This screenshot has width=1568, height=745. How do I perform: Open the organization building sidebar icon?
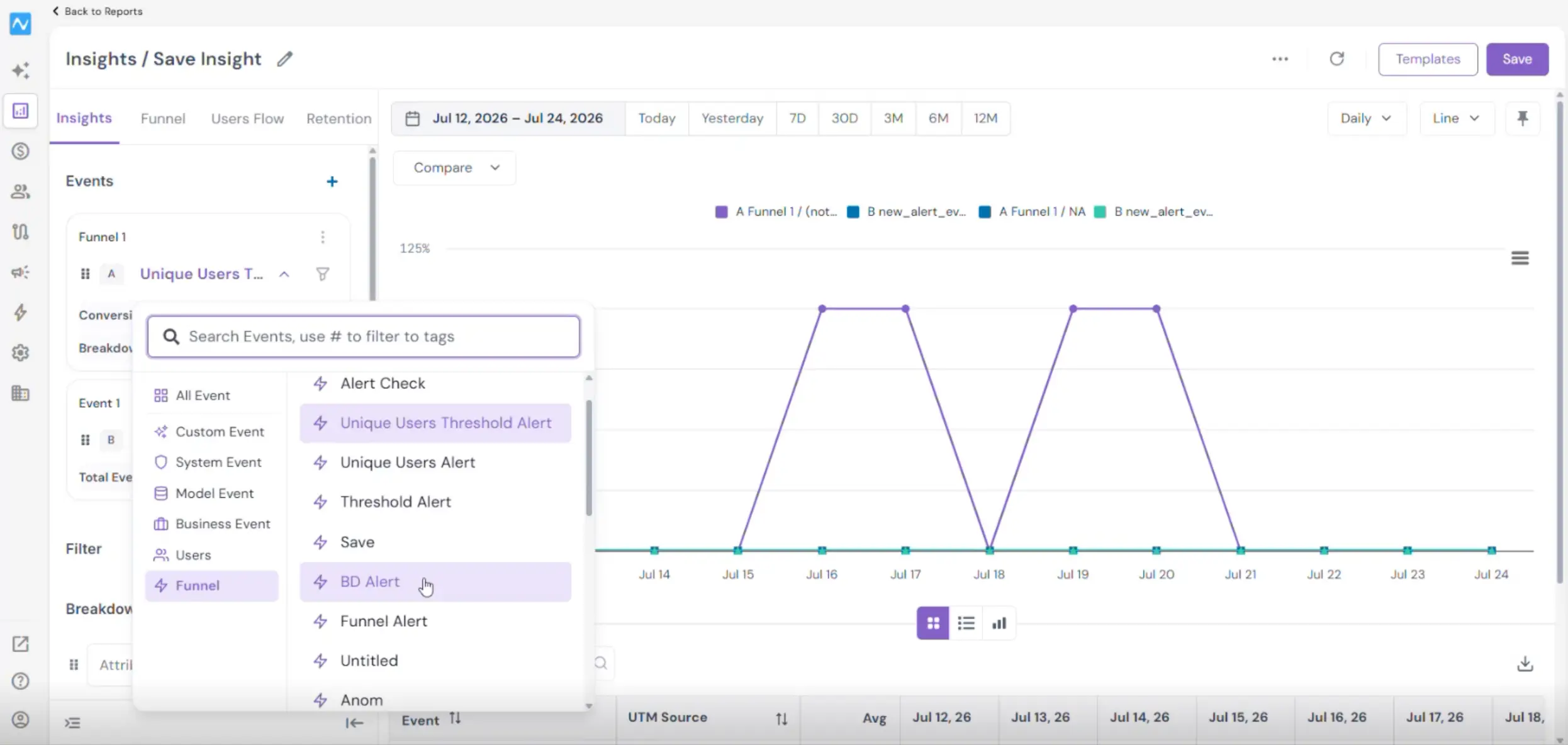20,393
